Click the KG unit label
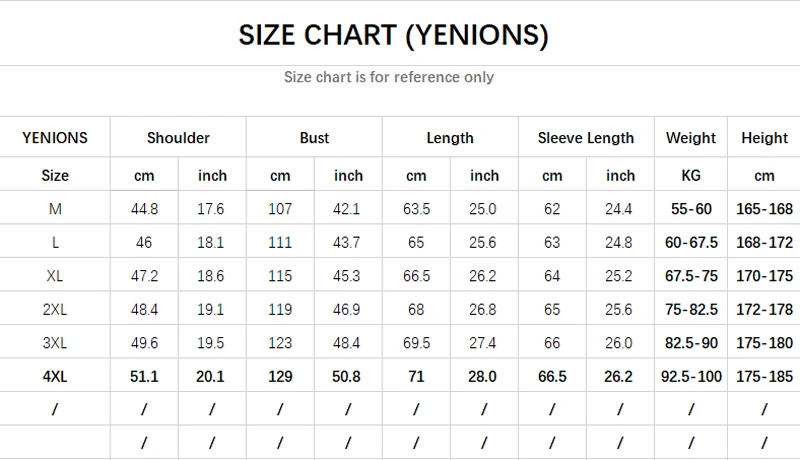Image resolution: width=800 pixels, height=460 pixels. coord(691,175)
